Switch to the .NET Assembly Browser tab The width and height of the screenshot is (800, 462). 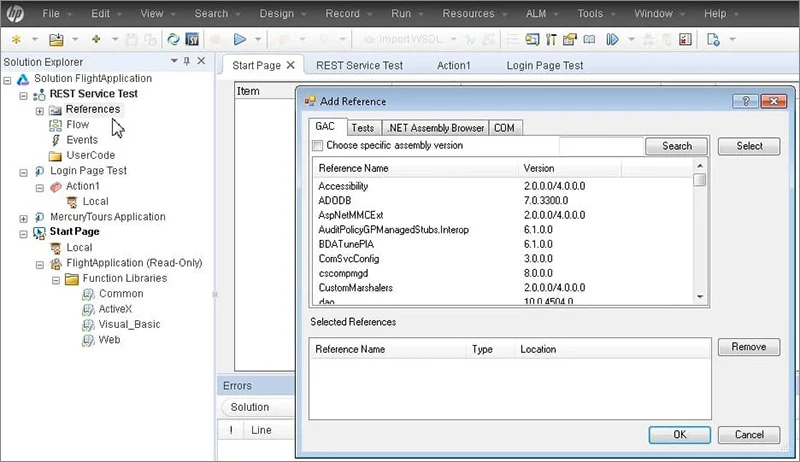[x=435, y=128]
